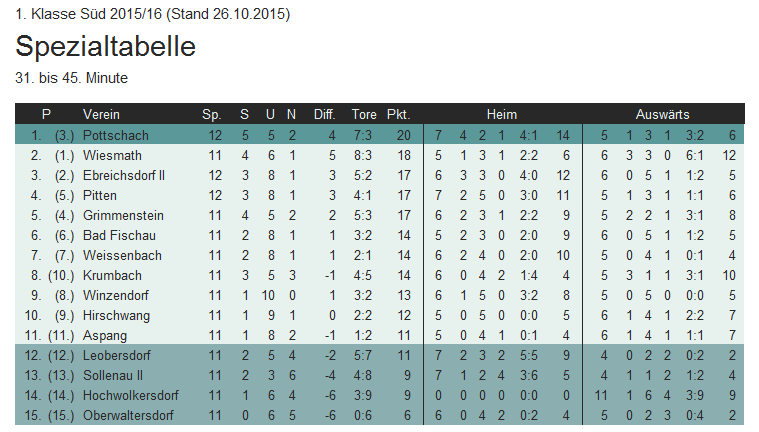The width and height of the screenshot is (759, 432).
Task: Open the Oberwaltersdorf club entry
Action: pos(128,416)
